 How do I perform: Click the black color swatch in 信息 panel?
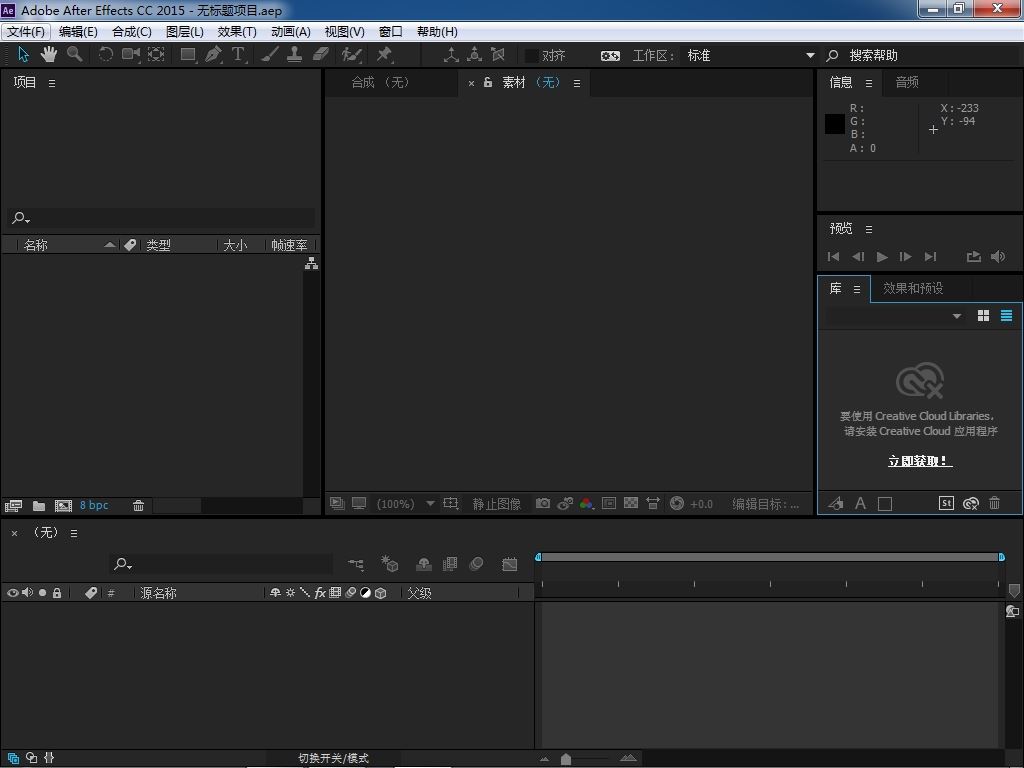[835, 124]
